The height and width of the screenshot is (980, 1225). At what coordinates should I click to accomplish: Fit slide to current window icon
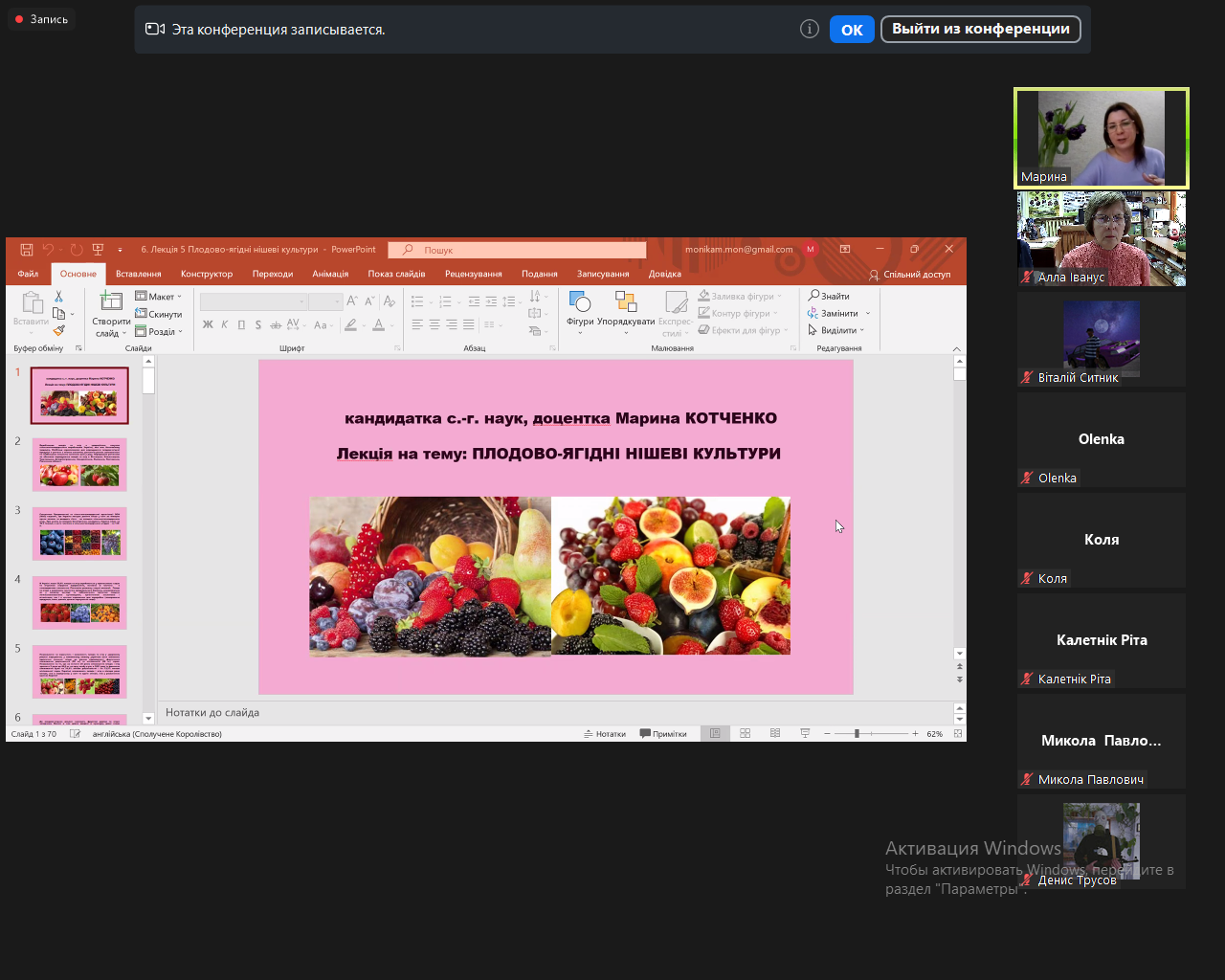(x=958, y=734)
